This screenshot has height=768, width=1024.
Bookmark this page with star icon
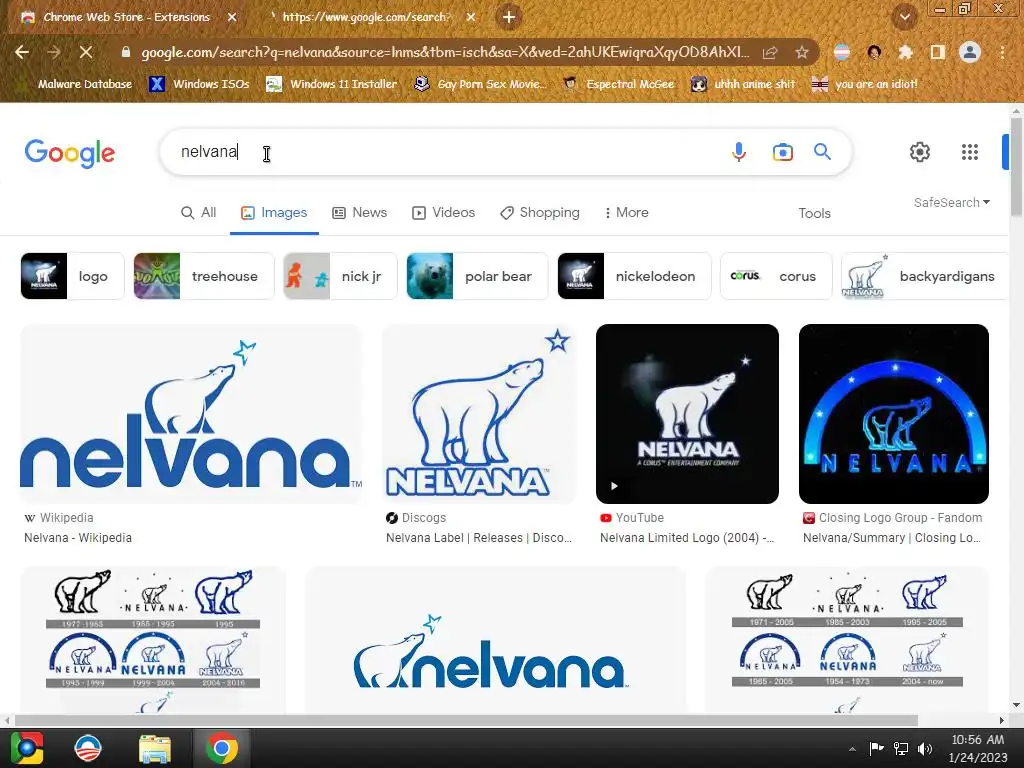click(802, 52)
